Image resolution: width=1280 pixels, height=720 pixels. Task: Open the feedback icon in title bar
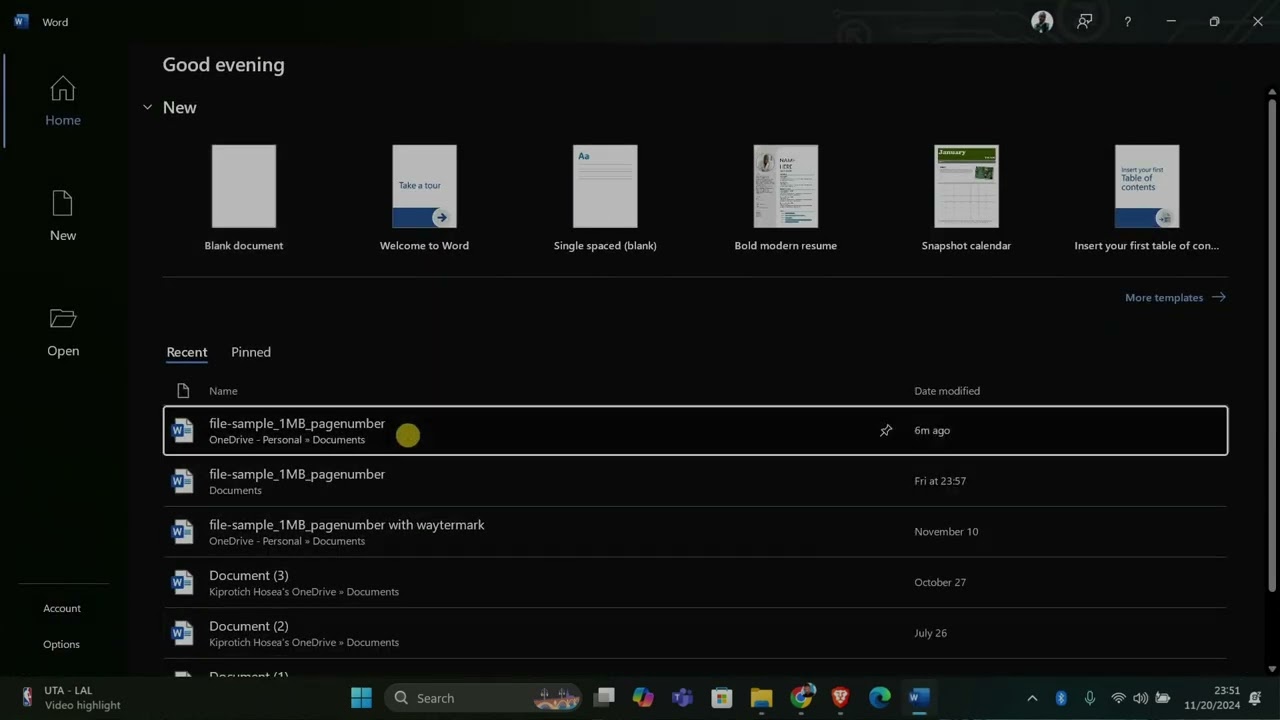click(x=1085, y=21)
